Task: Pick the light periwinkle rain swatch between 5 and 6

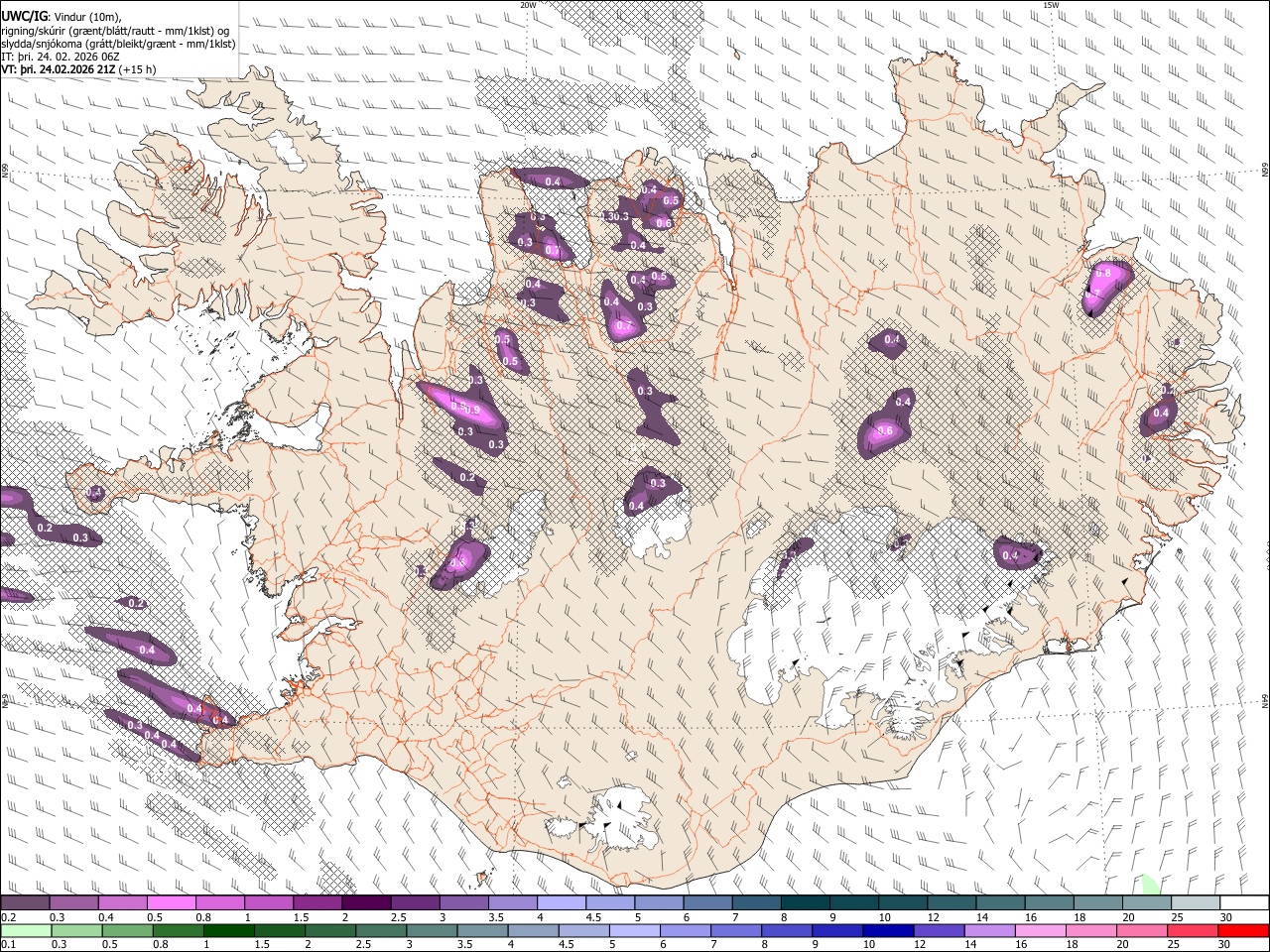Action: point(634,930)
